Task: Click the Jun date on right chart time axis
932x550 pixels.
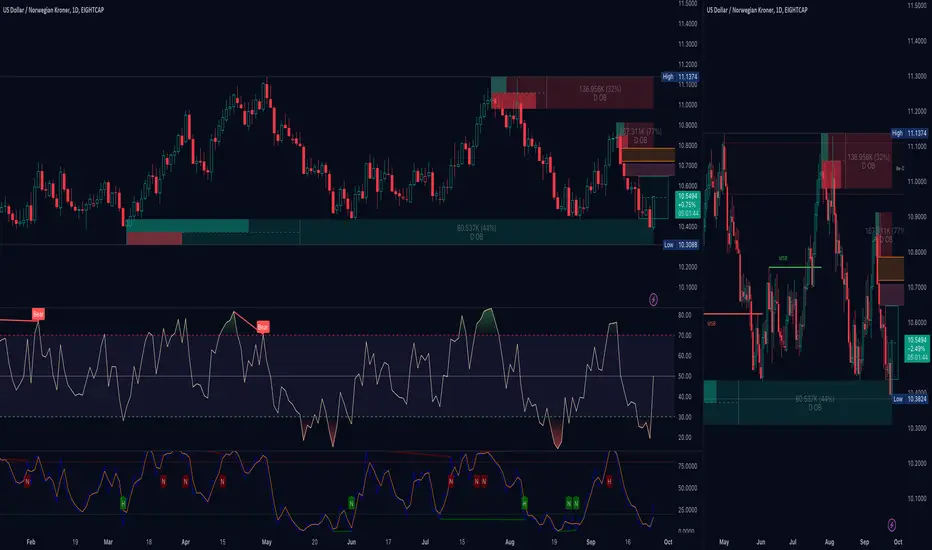Action: click(x=760, y=542)
